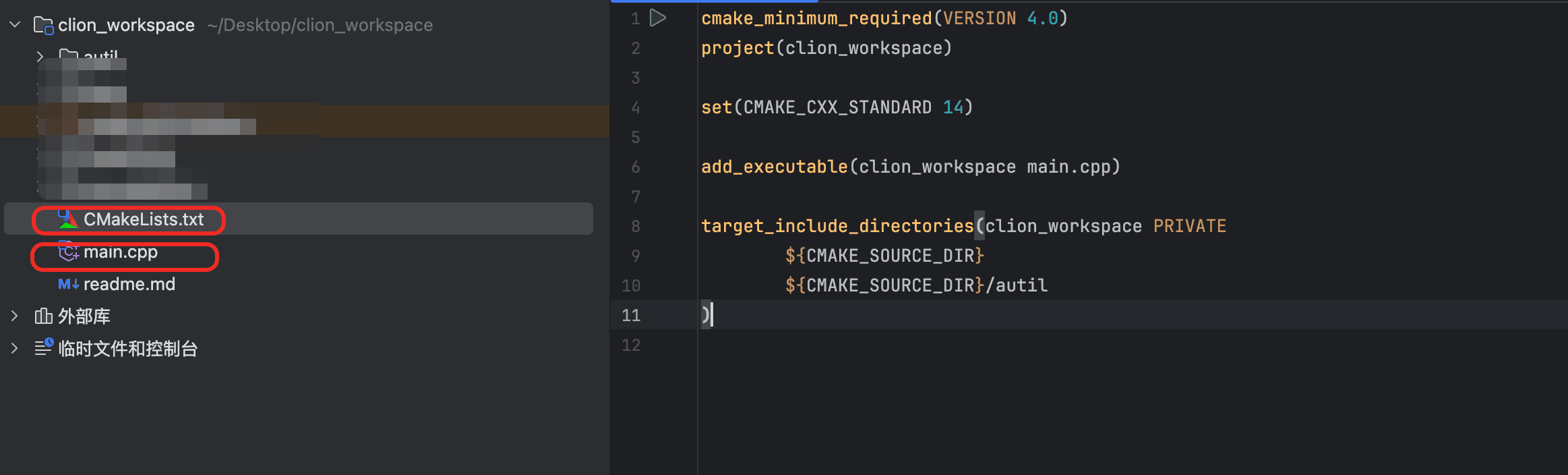Collapse the clion_workspace root node

point(15,25)
